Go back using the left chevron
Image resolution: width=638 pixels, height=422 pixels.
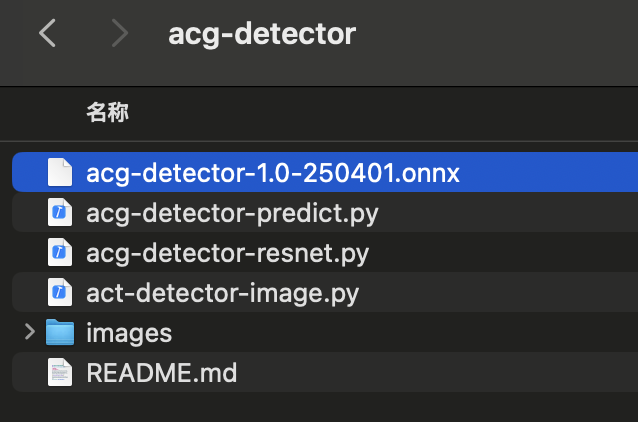47,33
